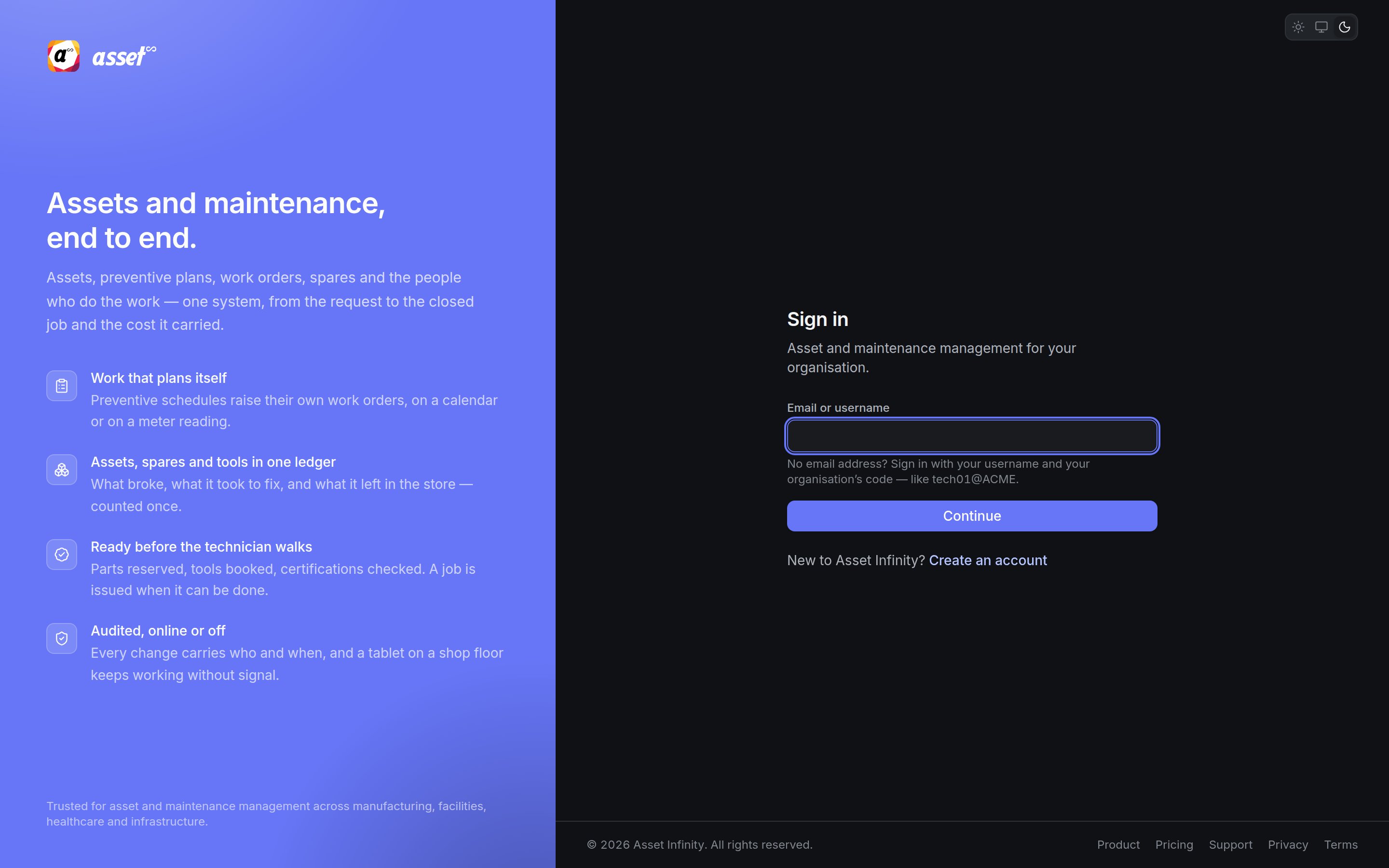Click 'Assets, spares and tools in one ledger'

click(213, 462)
